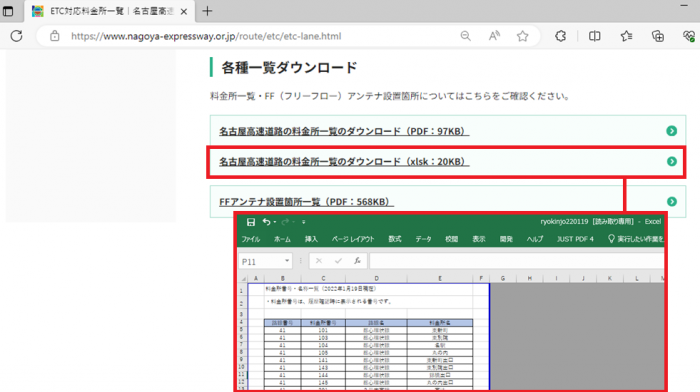Viewport: 700px width, 392px height.
Task: Select column C header
Action: tap(323, 278)
